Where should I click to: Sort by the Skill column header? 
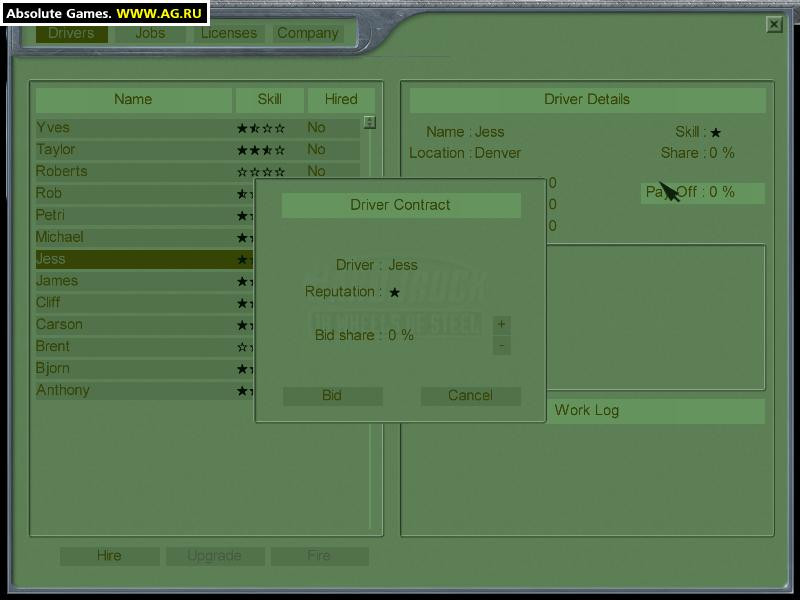269,100
